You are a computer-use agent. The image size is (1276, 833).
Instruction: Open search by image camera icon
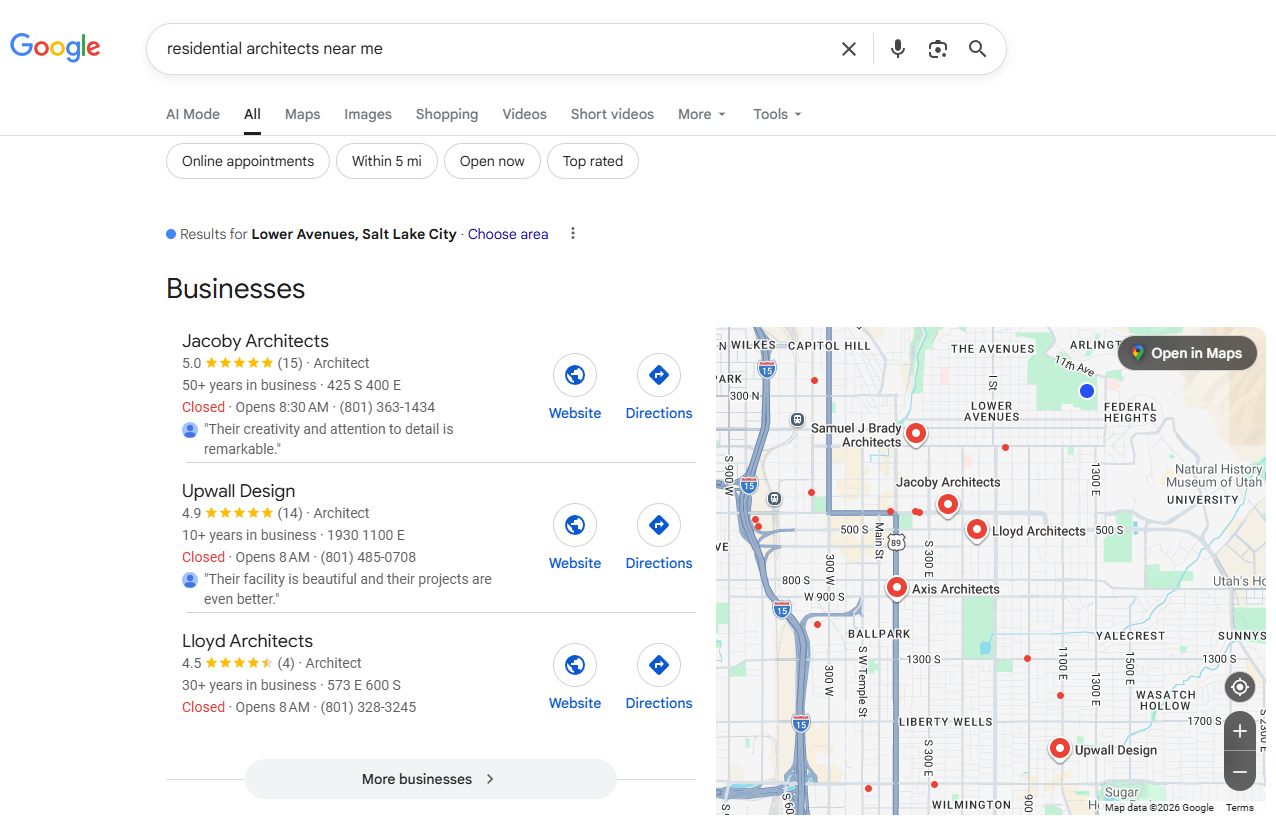(937, 49)
